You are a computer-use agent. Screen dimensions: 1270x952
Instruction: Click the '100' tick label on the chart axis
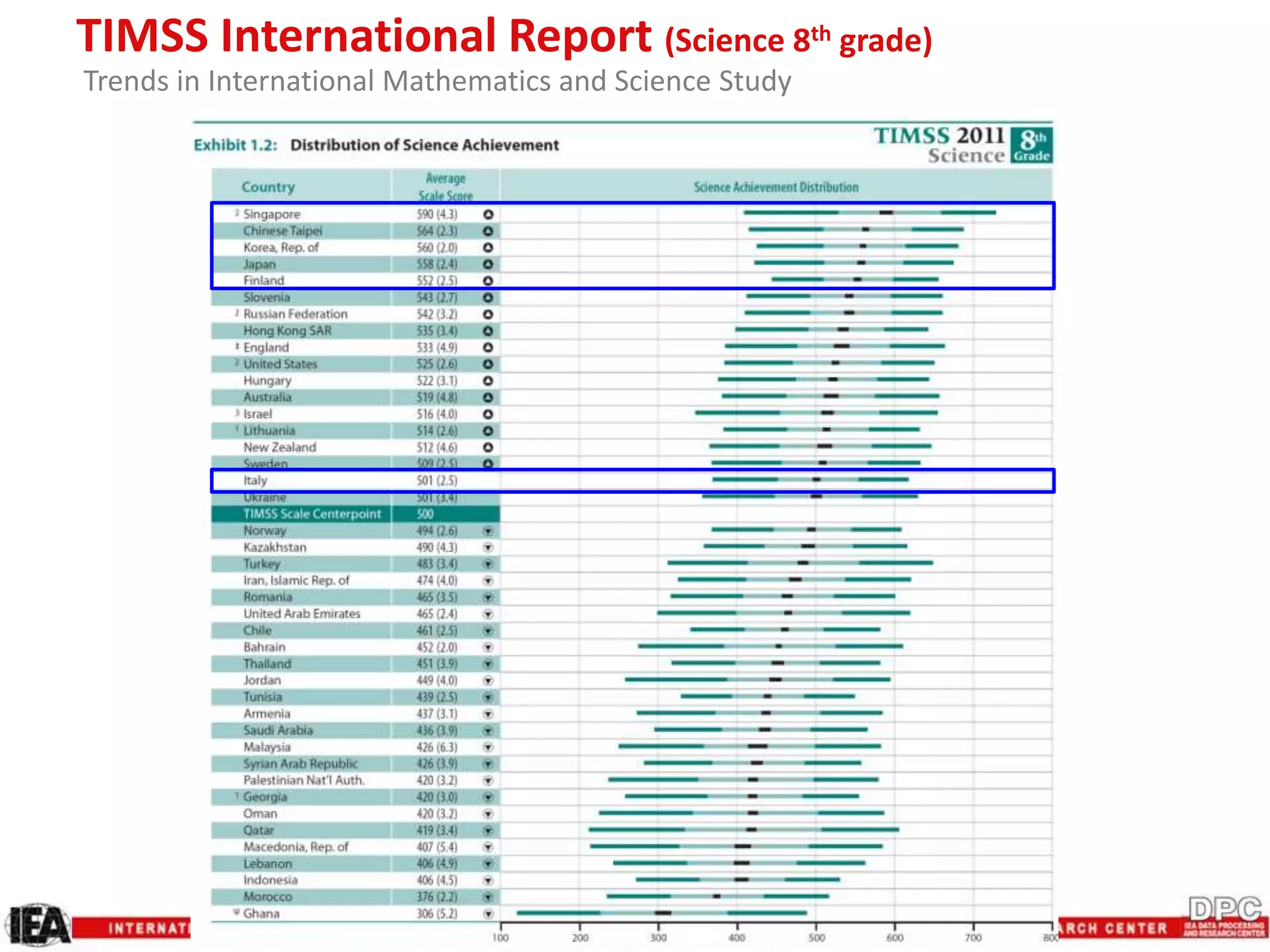(x=500, y=938)
